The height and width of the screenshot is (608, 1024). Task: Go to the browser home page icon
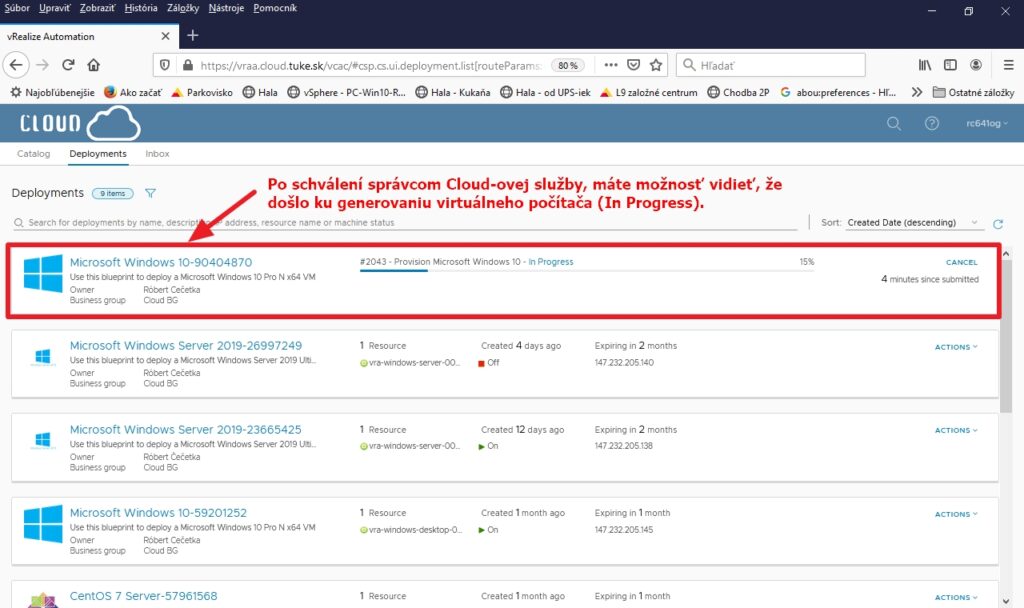(x=94, y=65)
